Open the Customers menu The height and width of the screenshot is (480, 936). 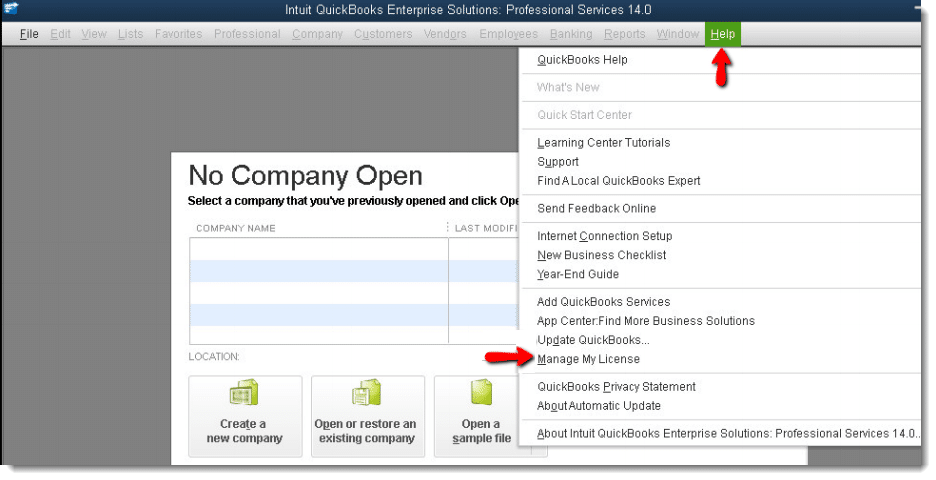(x=383, y=34)
